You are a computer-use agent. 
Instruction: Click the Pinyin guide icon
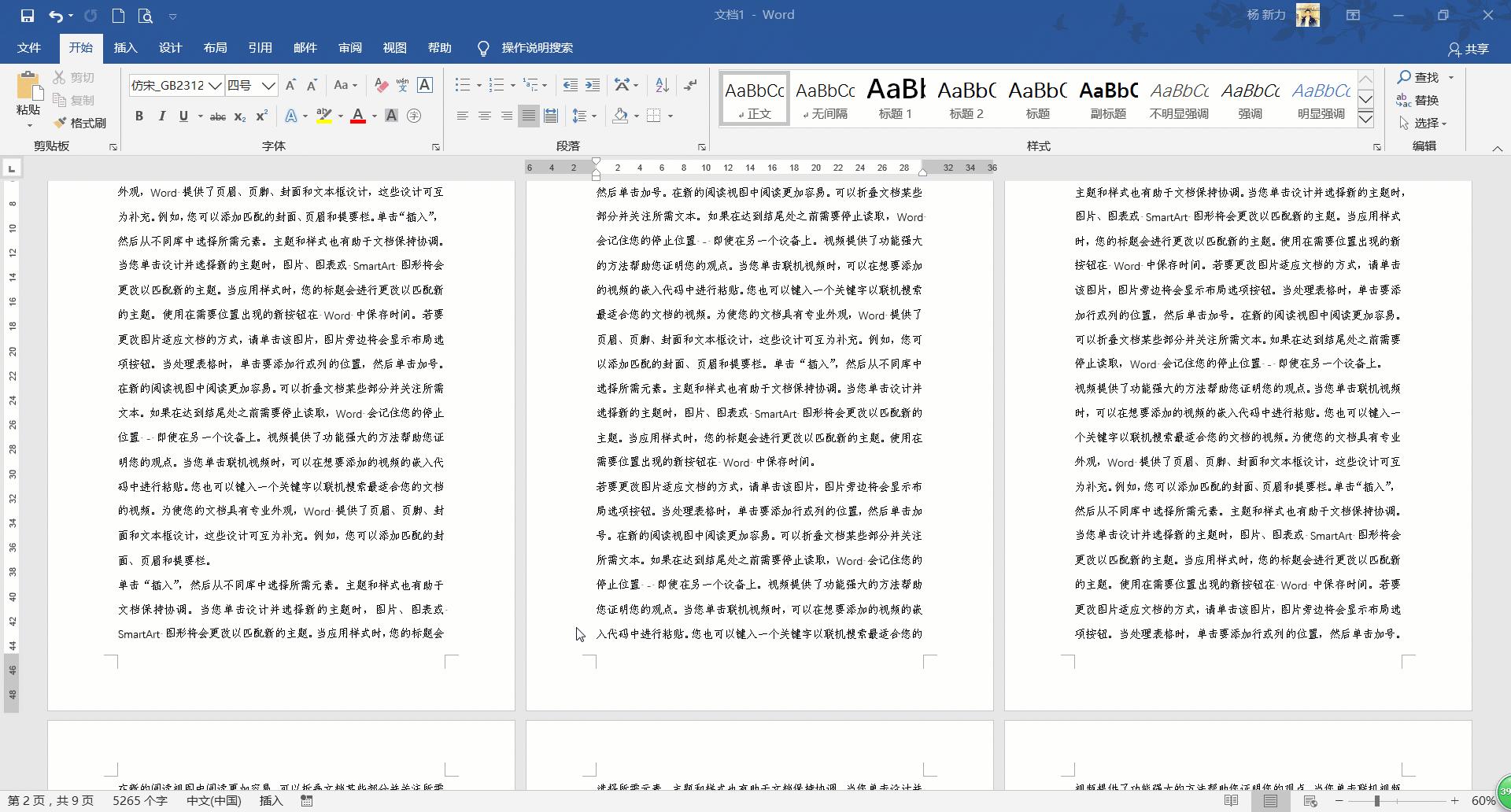click(403, 85)
